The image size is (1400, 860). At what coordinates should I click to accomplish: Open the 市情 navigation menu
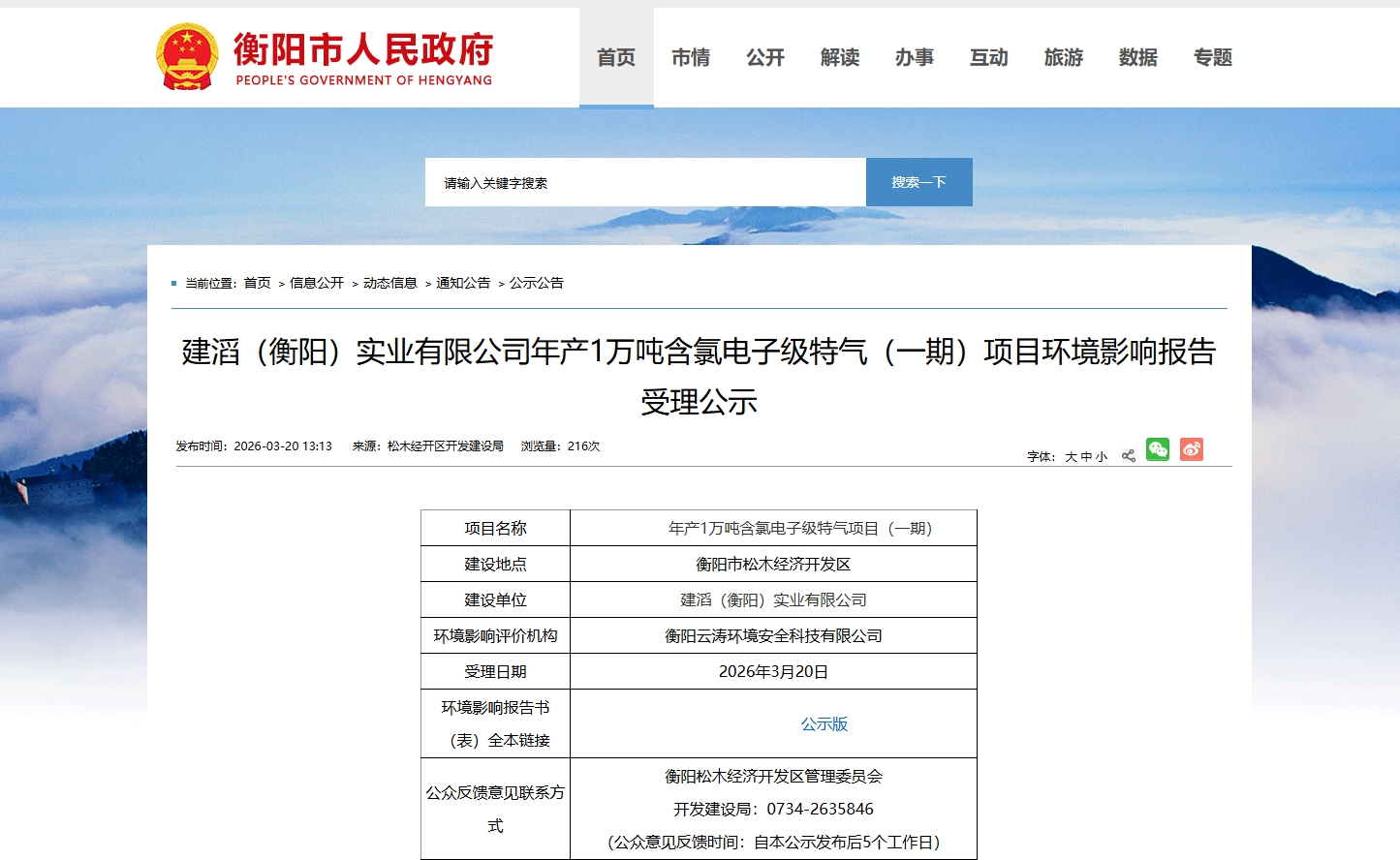tap(691, 57)
